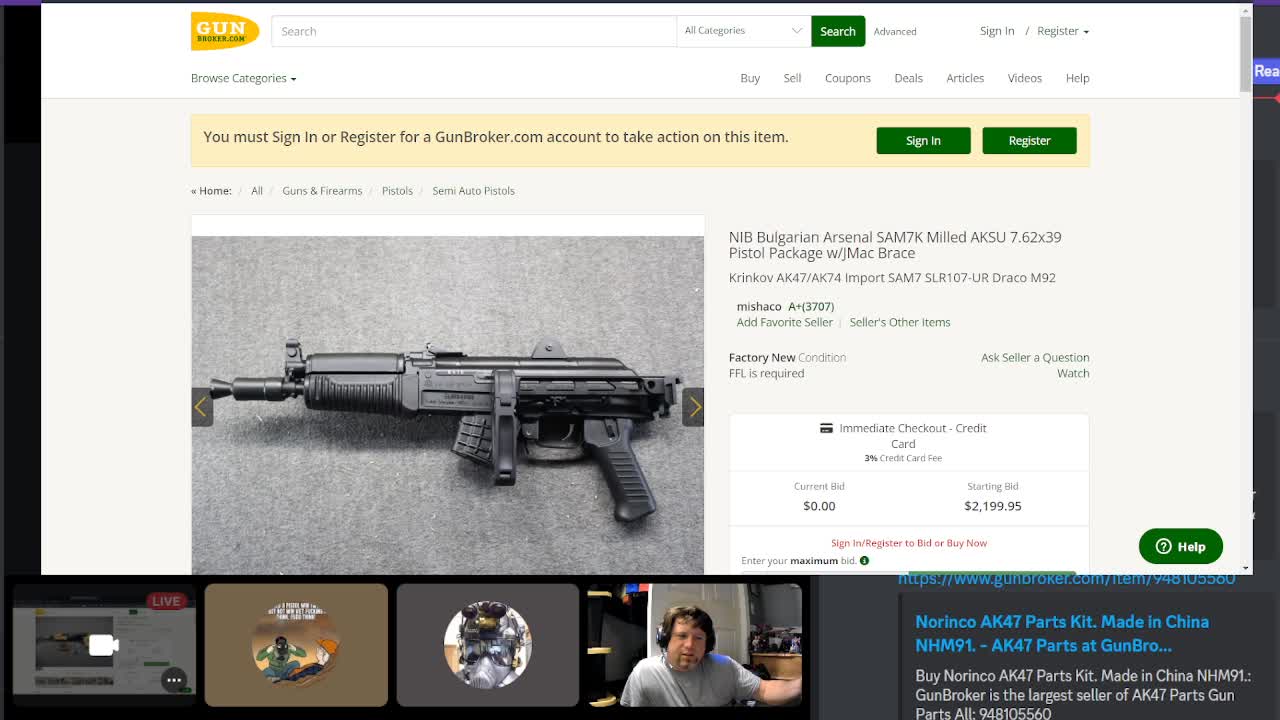Click the green Search button

[x=838, y=31]
